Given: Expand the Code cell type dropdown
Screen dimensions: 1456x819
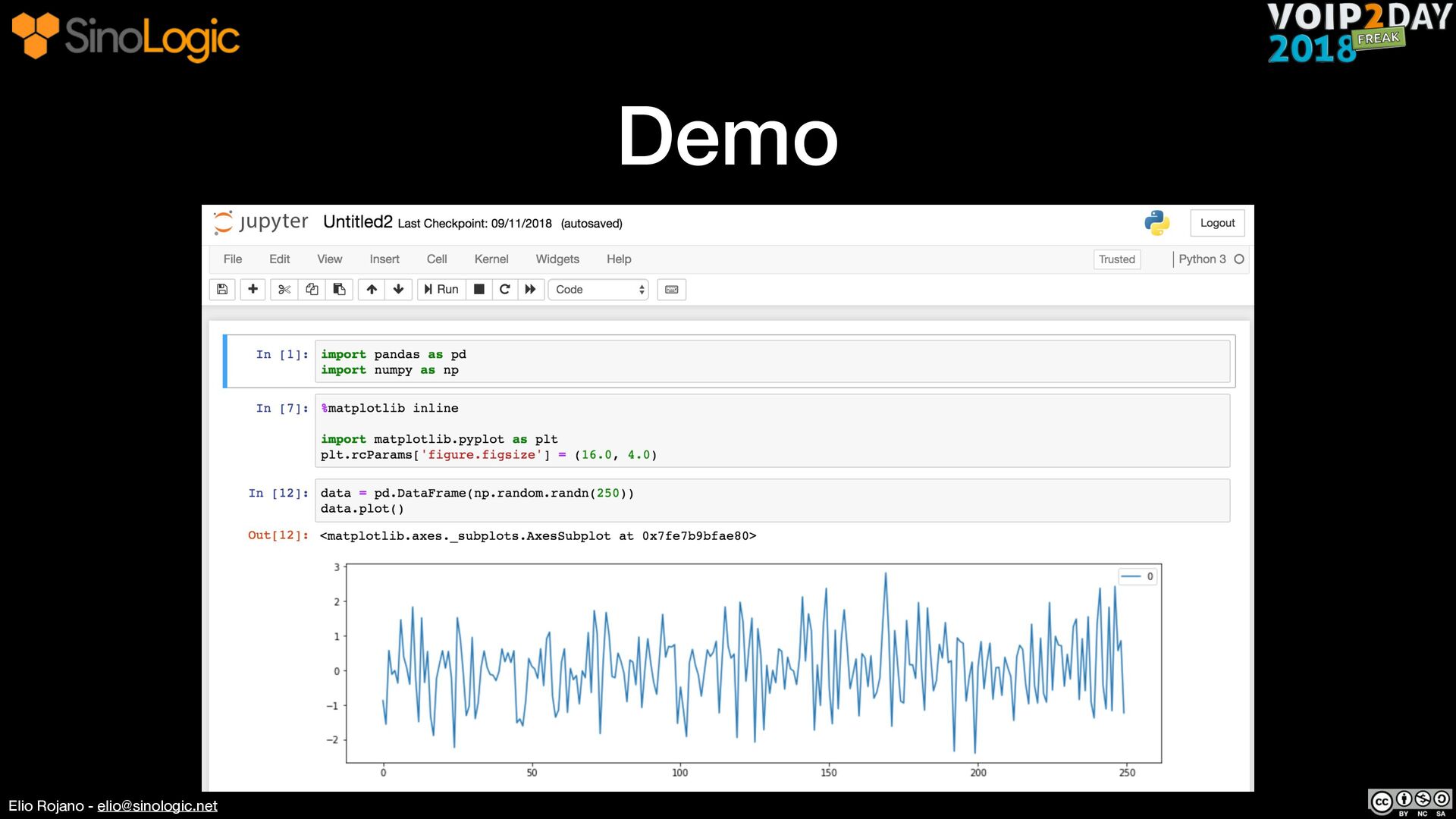Looking at the screenshot, I should click(598, 289).
